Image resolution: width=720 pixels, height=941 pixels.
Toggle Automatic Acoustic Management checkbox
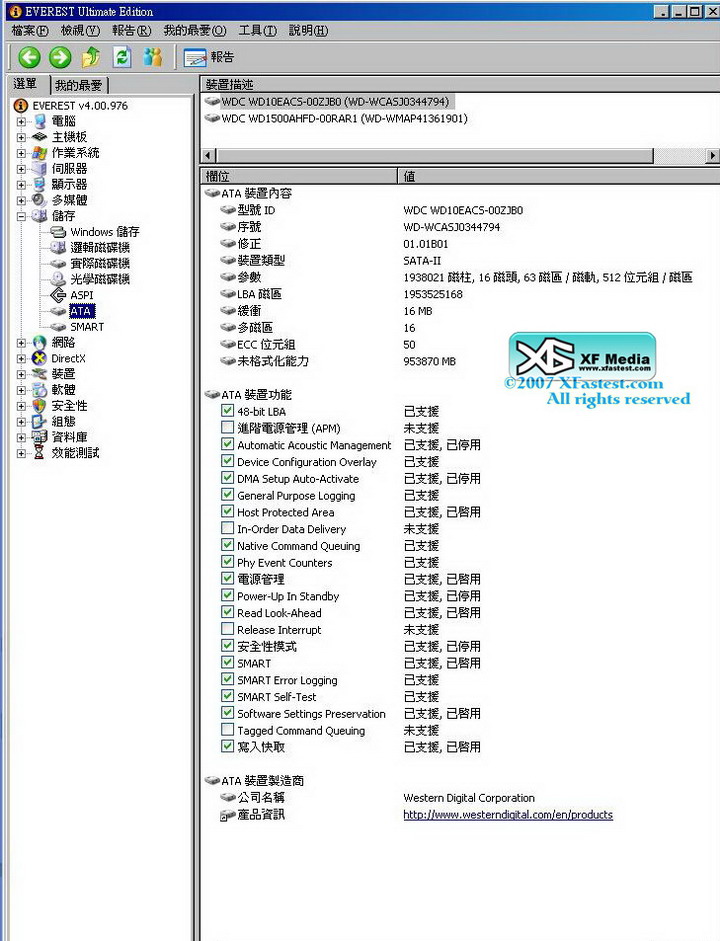(227, 444)
